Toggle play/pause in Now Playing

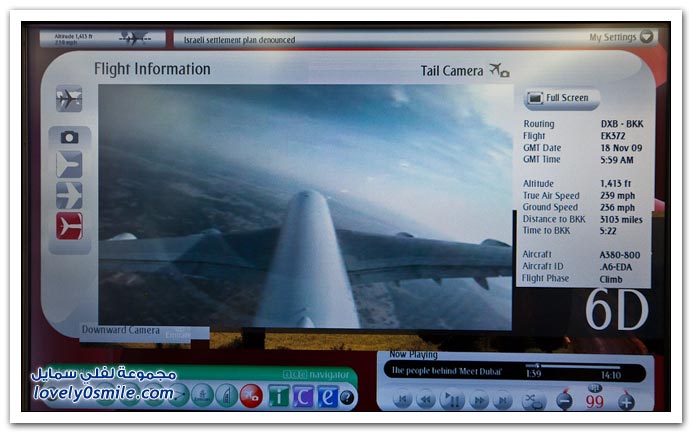coord(452,400)
